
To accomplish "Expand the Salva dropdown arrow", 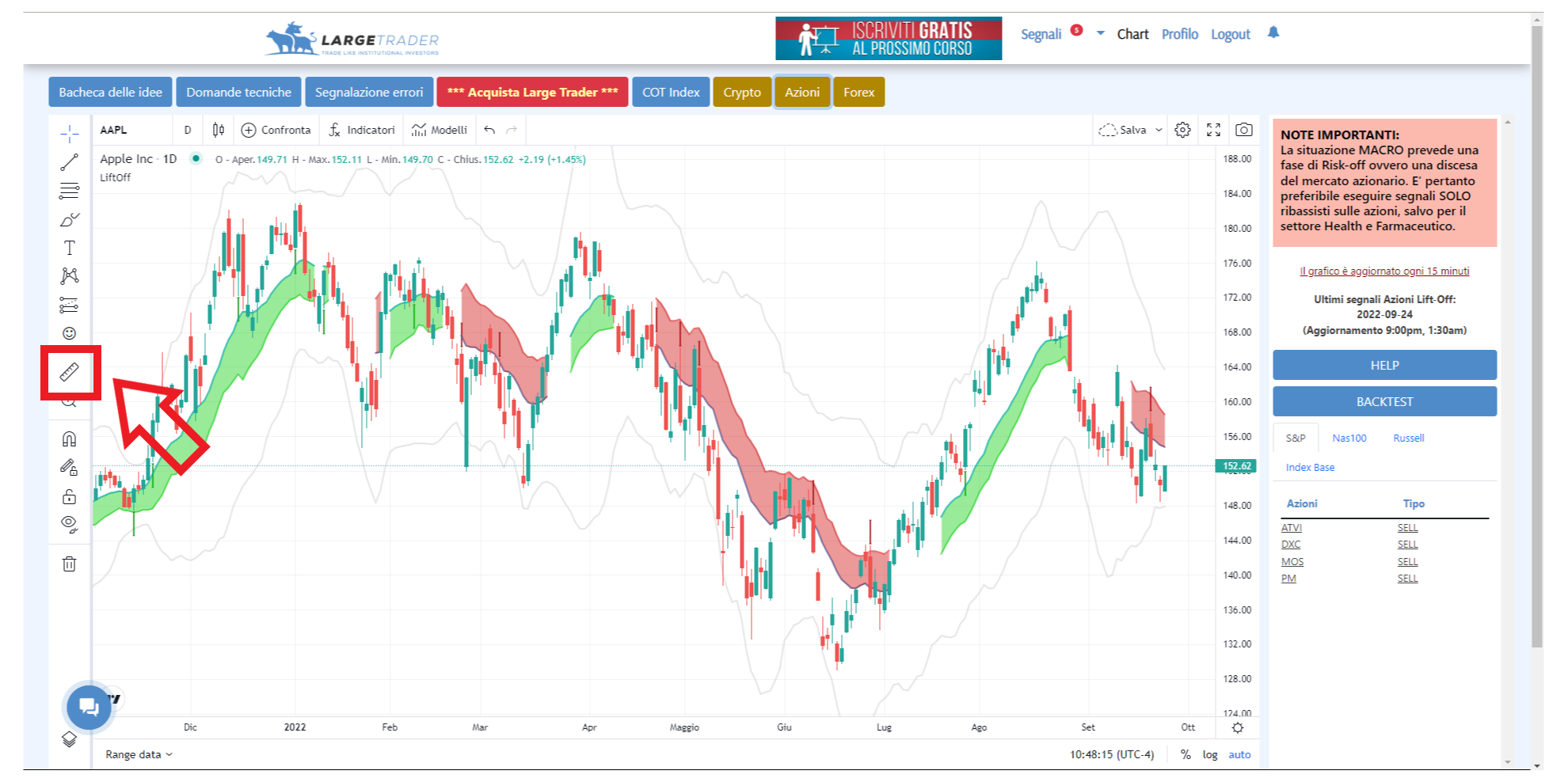I will coord(1159,130).
